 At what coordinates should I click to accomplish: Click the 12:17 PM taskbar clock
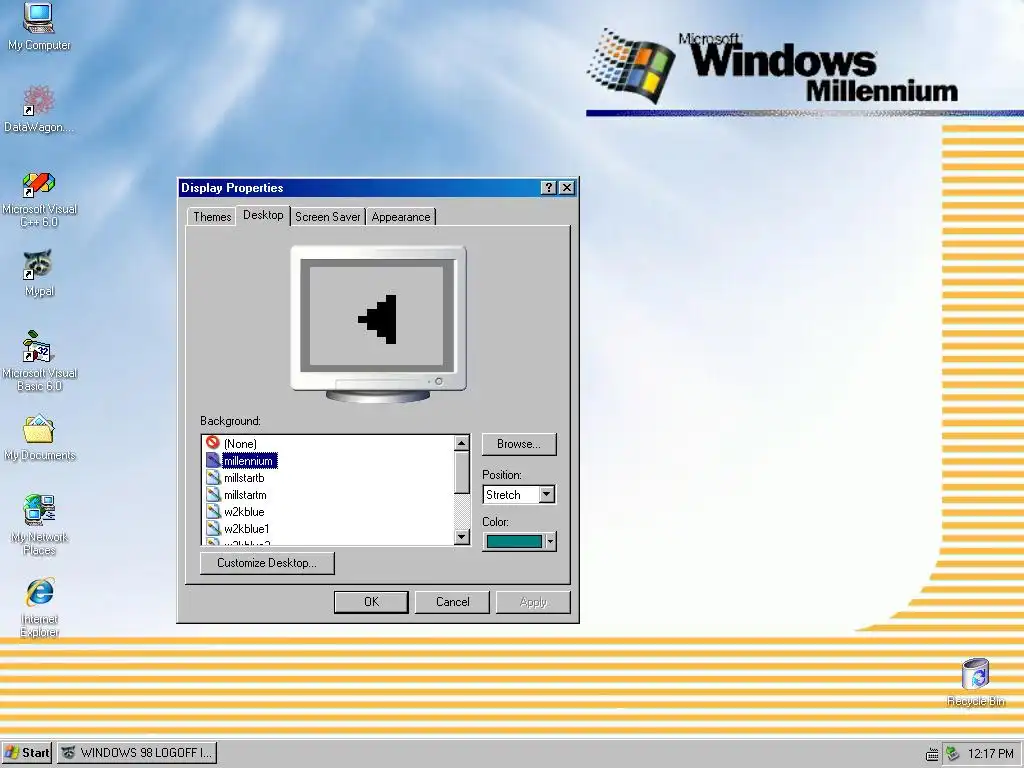coord(990,754)
